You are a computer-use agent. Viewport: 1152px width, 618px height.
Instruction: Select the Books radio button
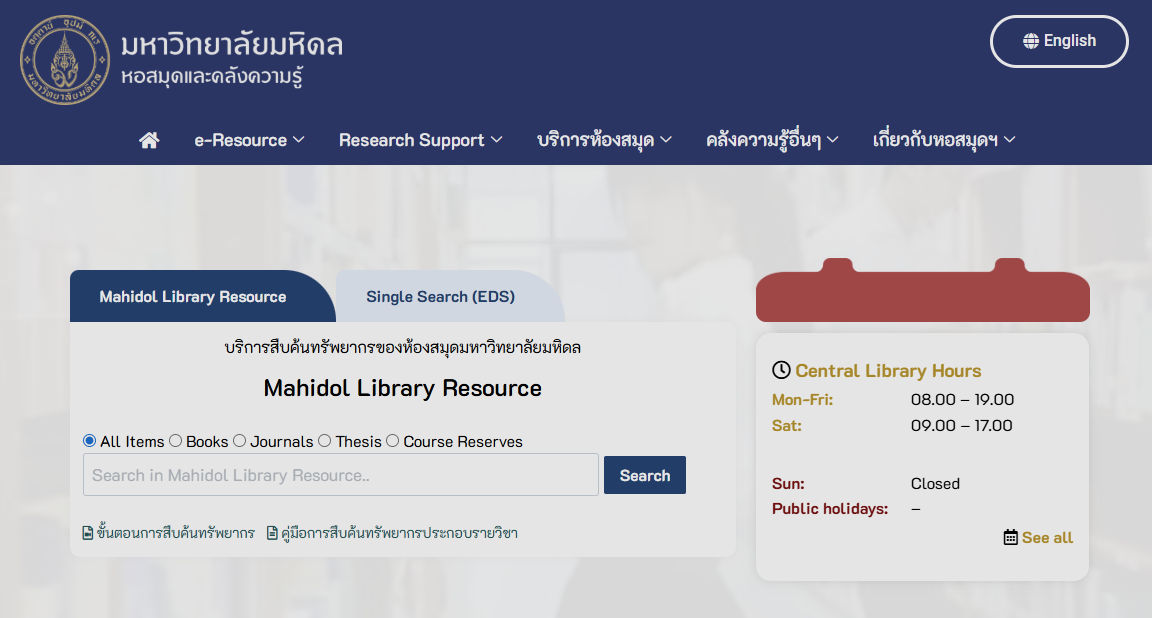[176, 441]
